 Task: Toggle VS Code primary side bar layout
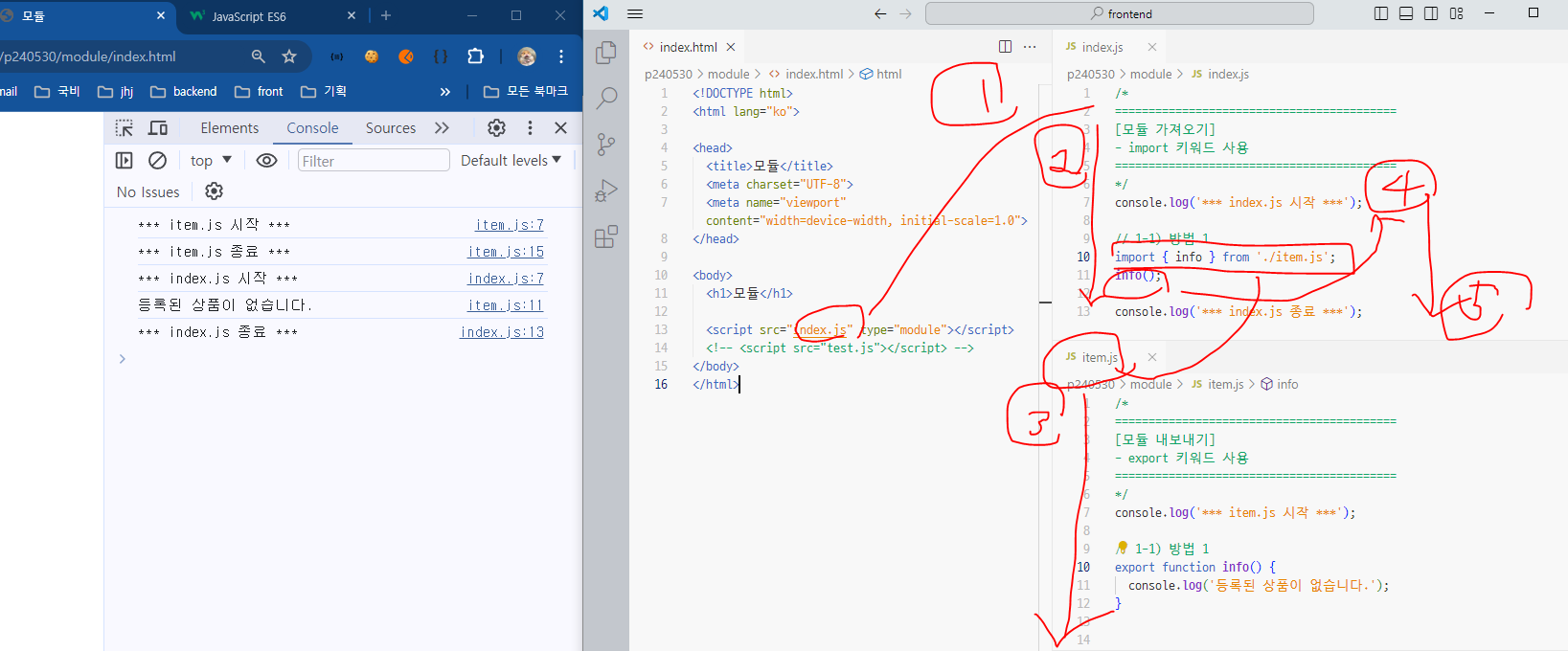pyautogui.click(x=1381, y=13)
